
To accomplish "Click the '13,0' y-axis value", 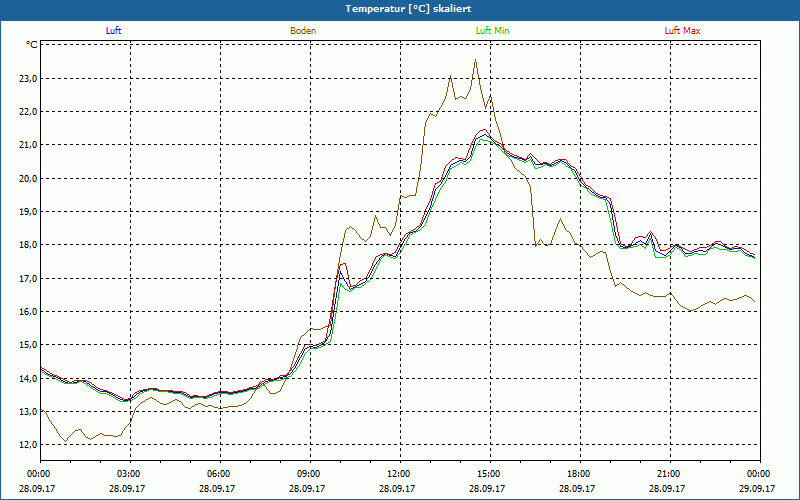I will click(28, 412).
